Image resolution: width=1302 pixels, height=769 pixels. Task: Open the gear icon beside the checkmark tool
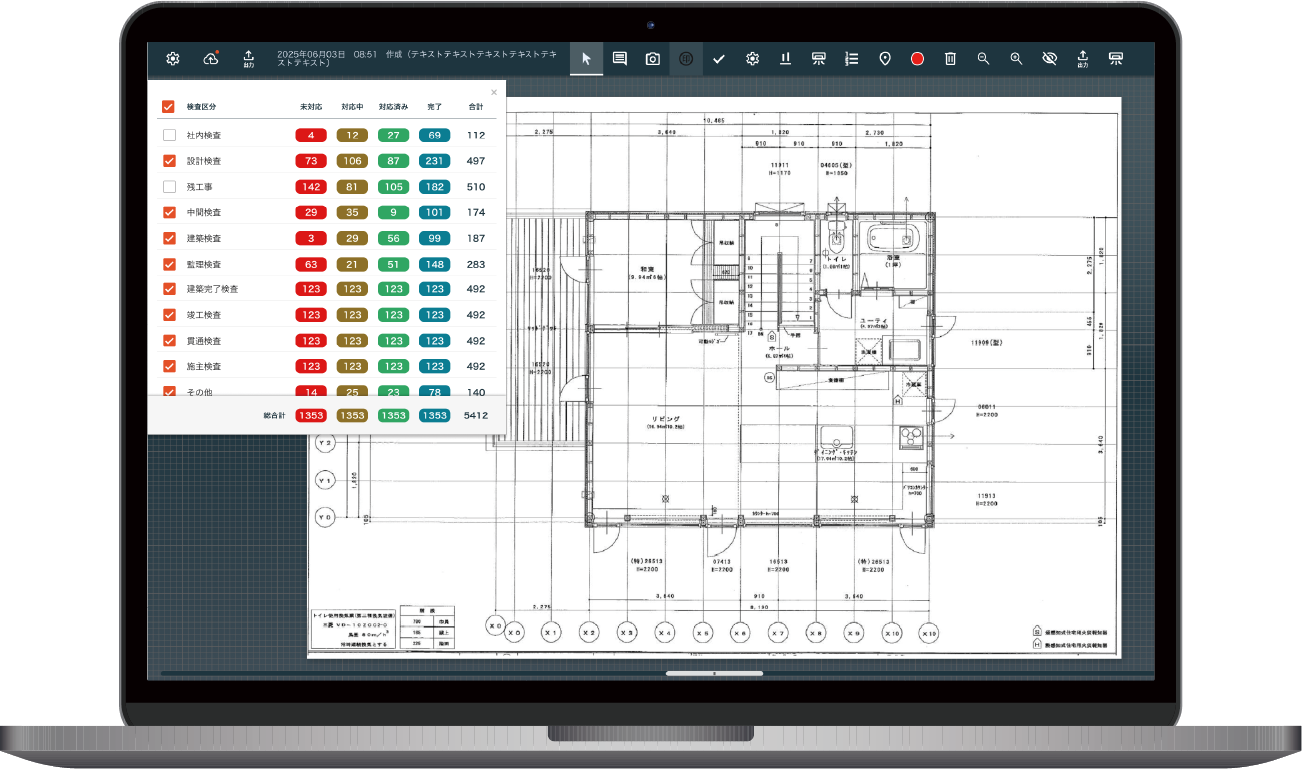coord(752,59)
